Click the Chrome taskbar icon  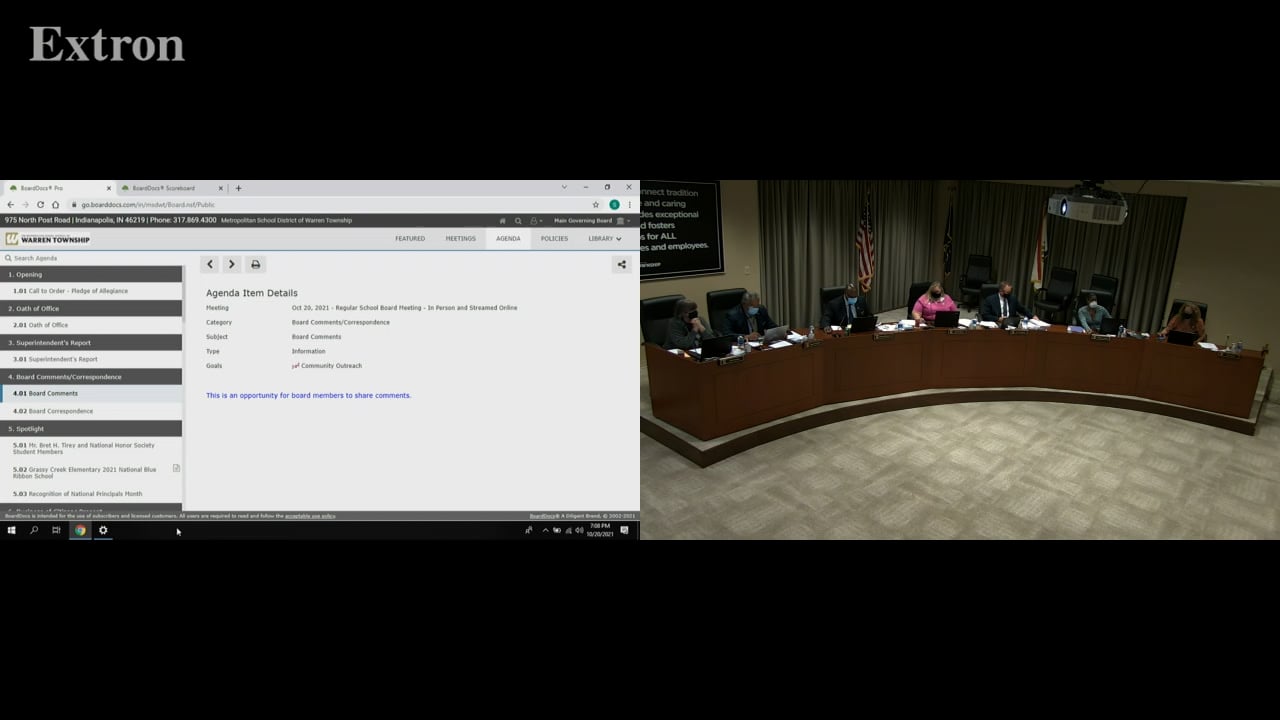point(80,530)
